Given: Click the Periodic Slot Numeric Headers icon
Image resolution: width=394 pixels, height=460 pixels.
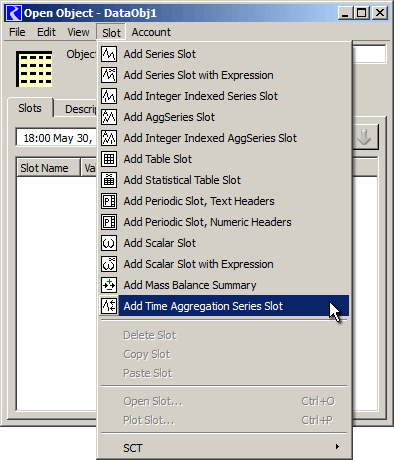Looking at the screenshot, I should pyautogui.click(x=109, y=222).
